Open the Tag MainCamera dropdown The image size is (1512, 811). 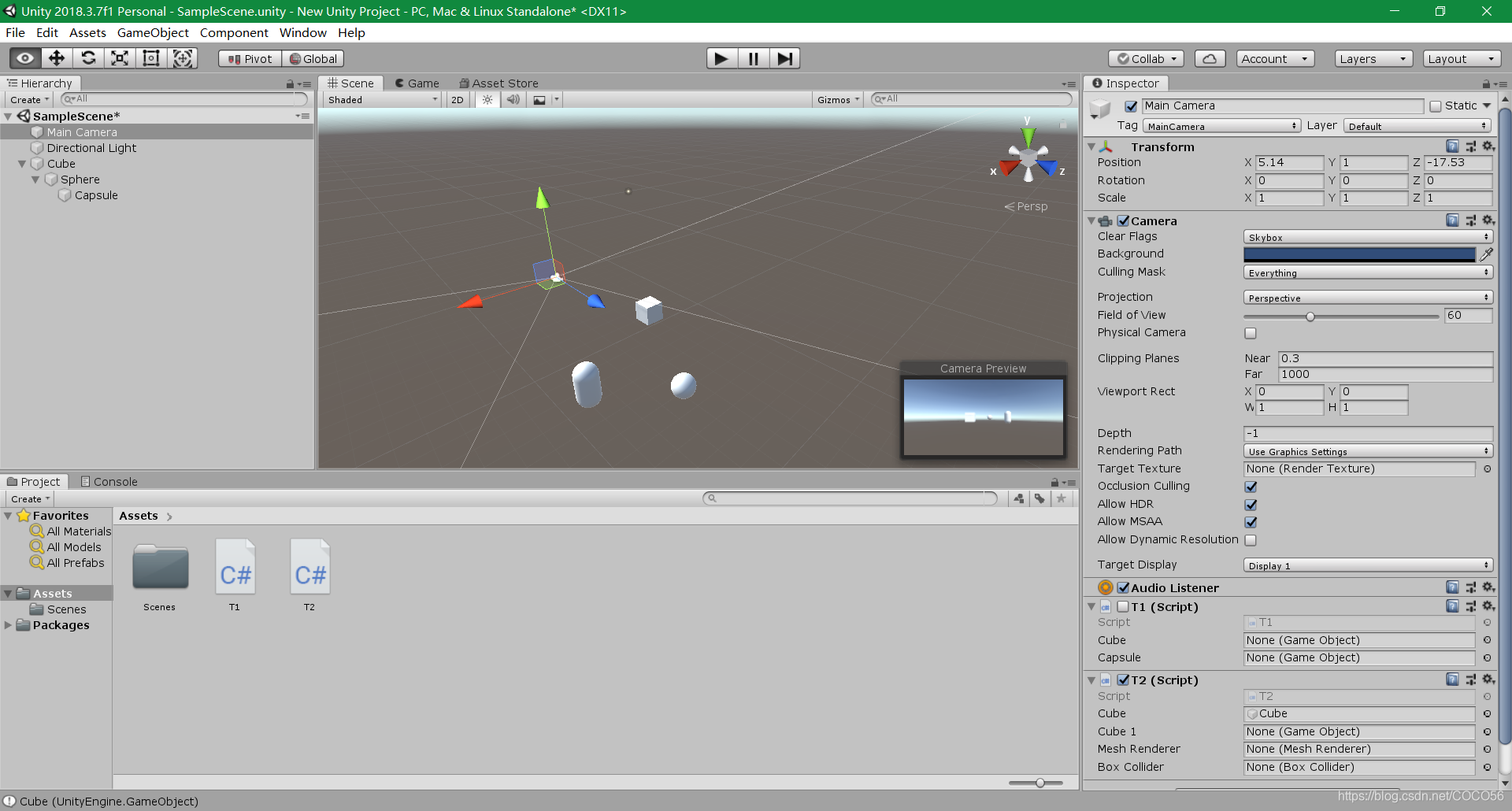[x=1221, y=126]
